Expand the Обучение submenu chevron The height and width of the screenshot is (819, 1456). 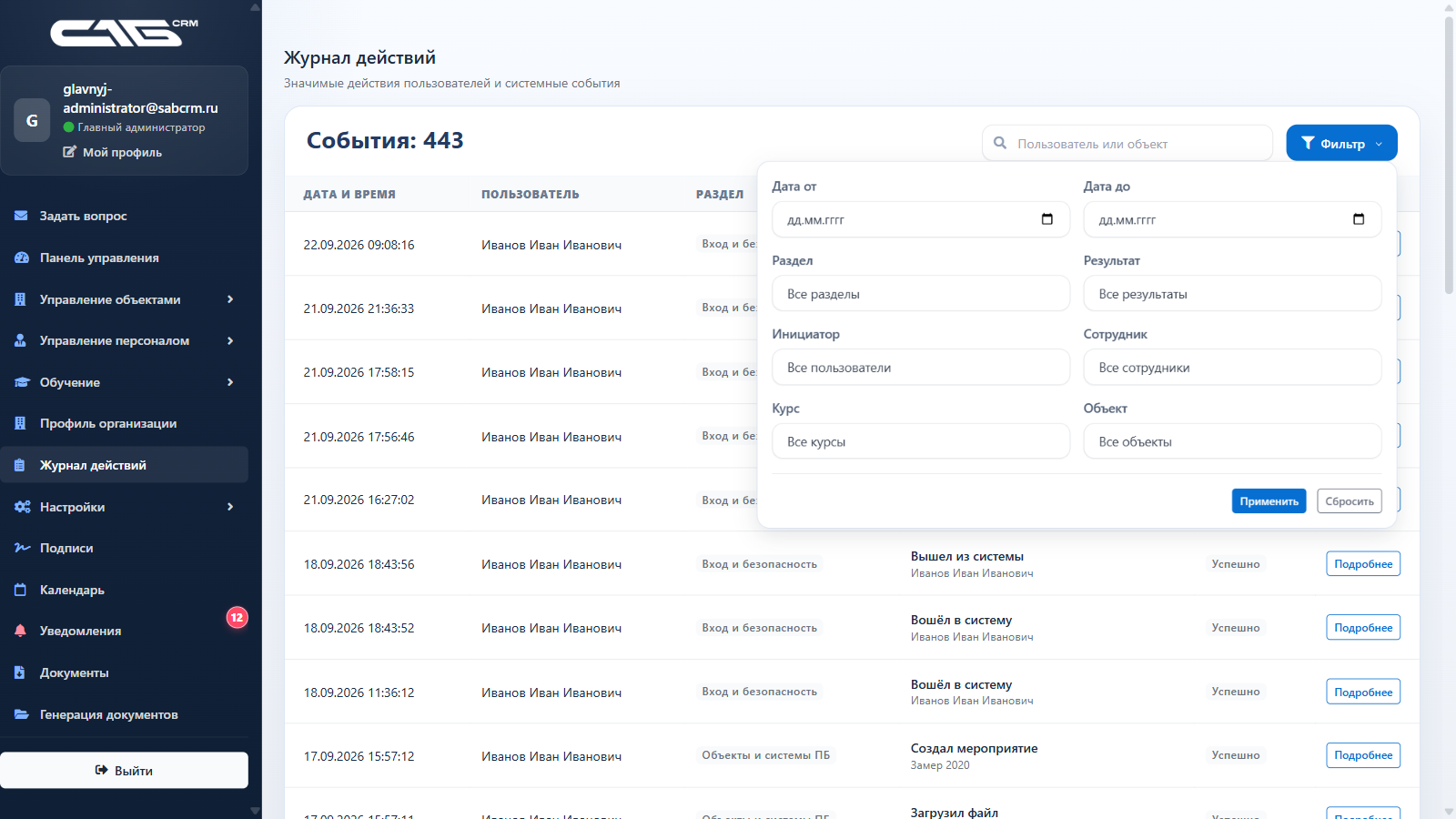pos(230,382)
